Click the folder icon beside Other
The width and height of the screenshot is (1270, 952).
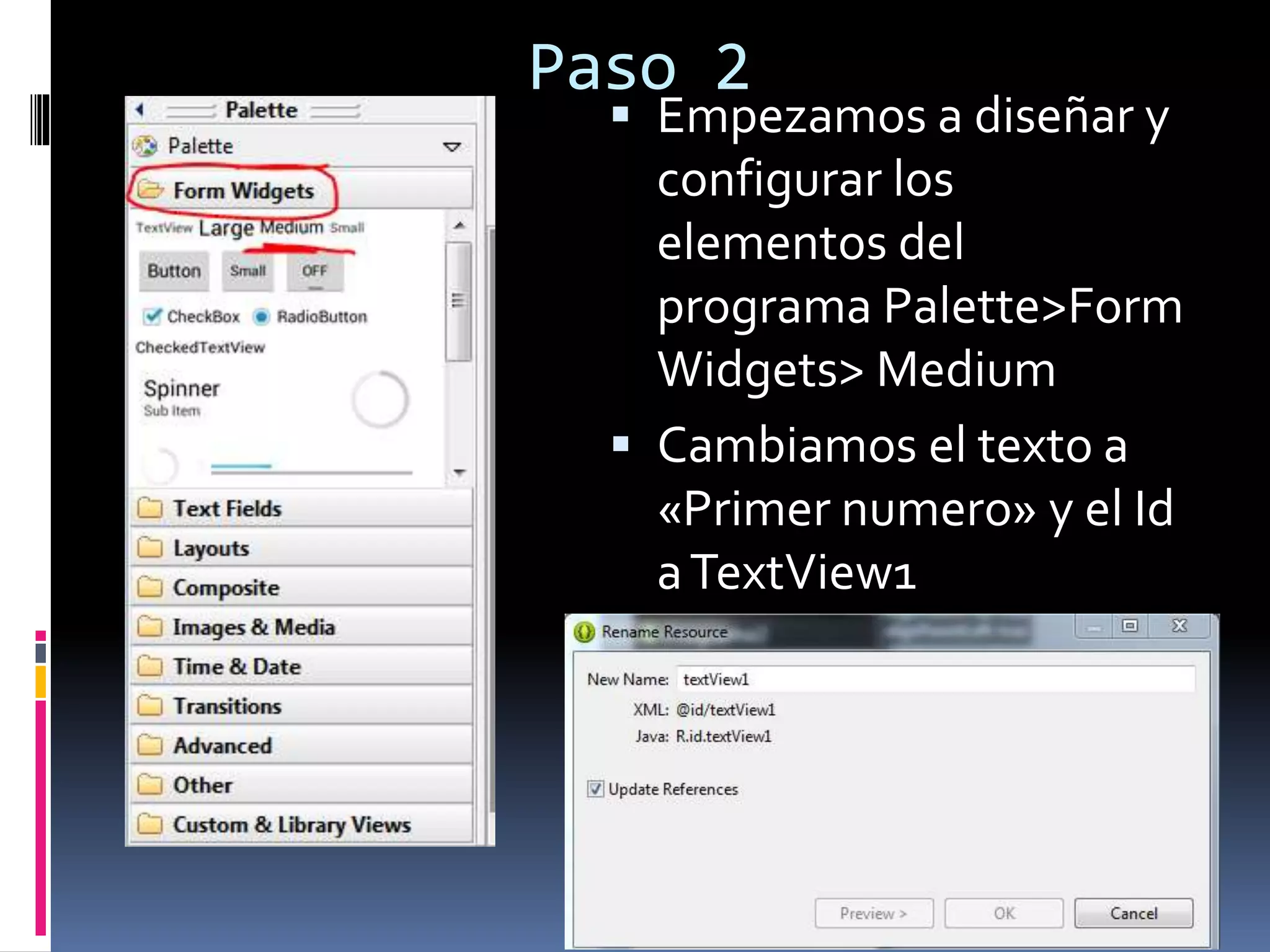click(x=150, y=784)
